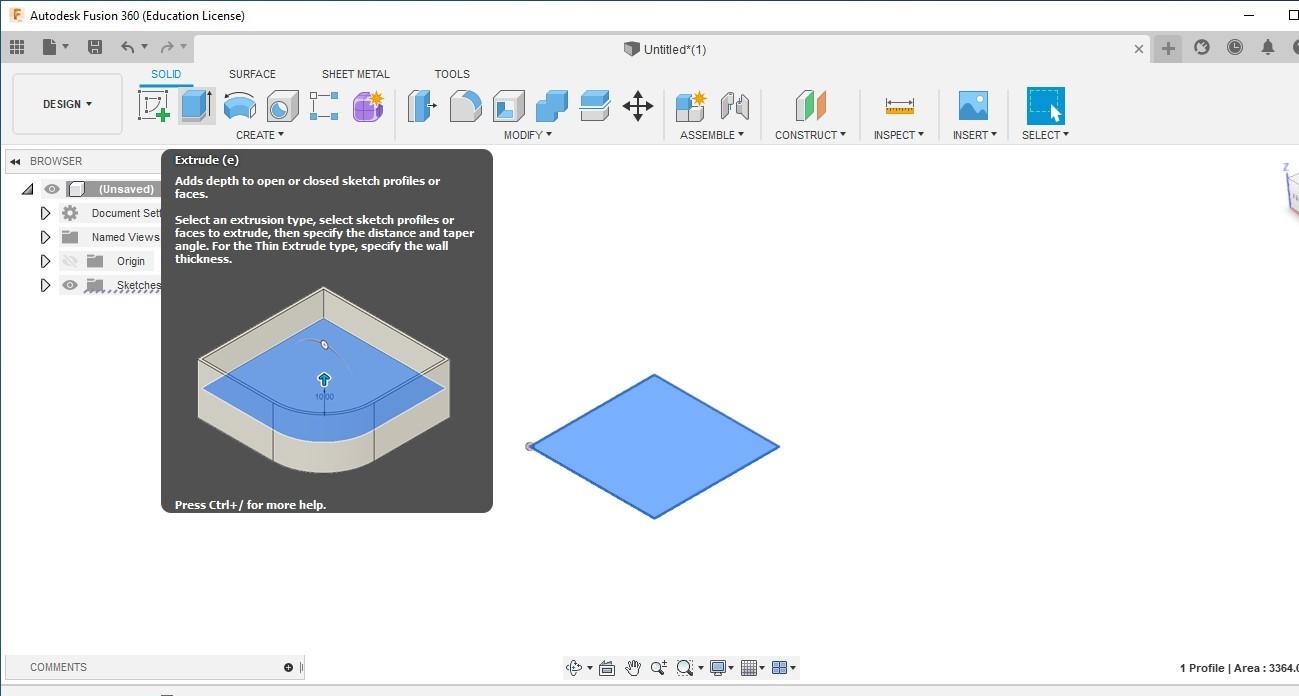Screen dimensions: 1299x696
Task: Click the Rectangular Pattern icon
Action: point(324,105)
